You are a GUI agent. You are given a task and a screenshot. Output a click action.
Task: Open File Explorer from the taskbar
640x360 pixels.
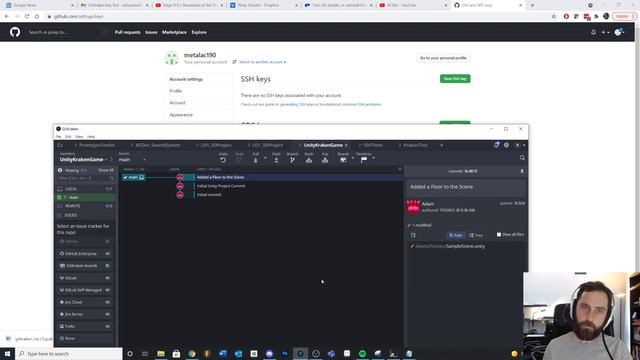[161, 353]
